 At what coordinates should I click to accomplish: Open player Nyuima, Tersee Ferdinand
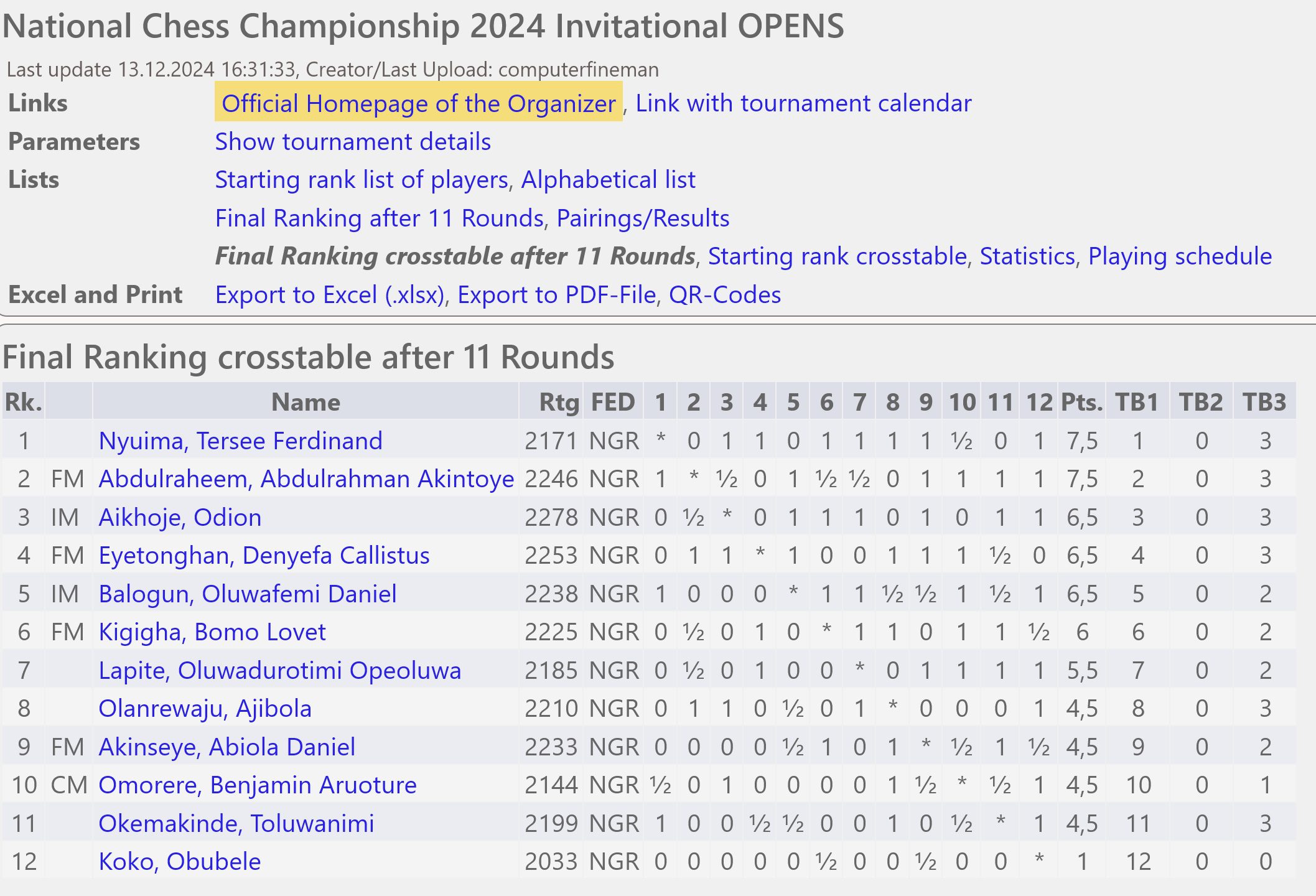pyautogui.click(x=240, y=441)
